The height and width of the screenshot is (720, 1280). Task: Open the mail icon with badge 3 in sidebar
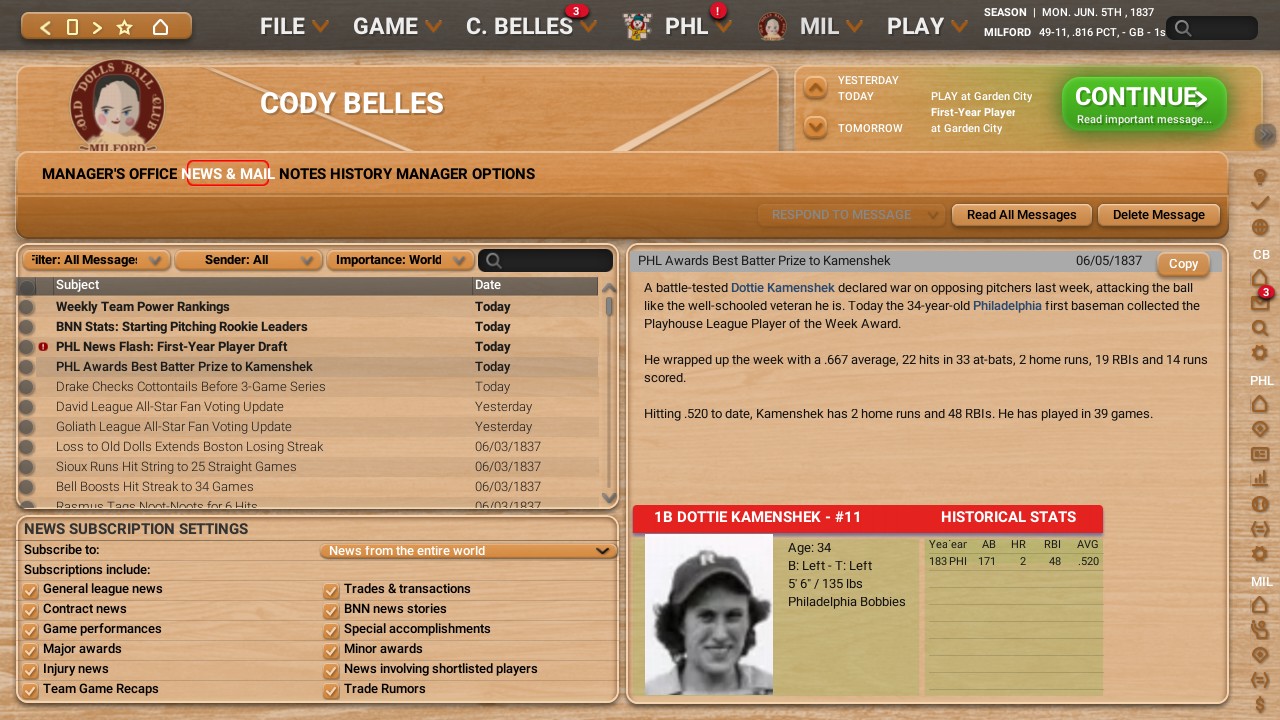pos(1260,303)
